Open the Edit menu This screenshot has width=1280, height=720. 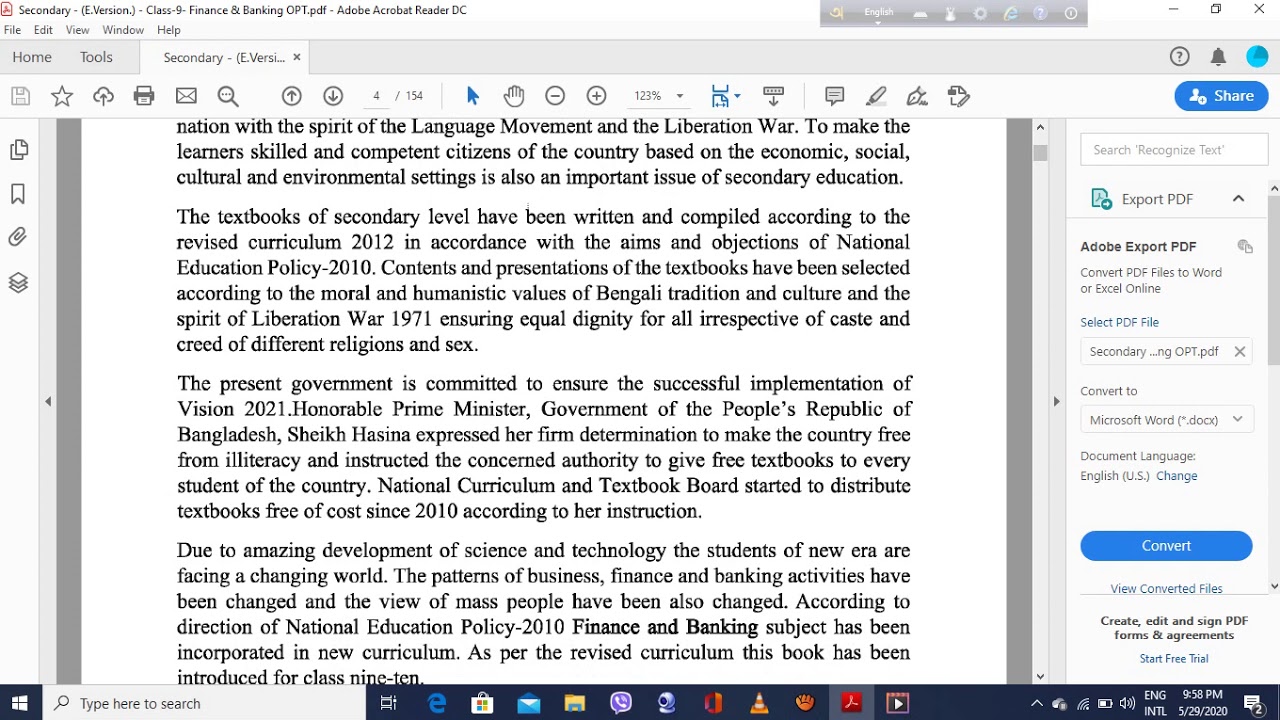pyautogui.click(x=43, y=30)
